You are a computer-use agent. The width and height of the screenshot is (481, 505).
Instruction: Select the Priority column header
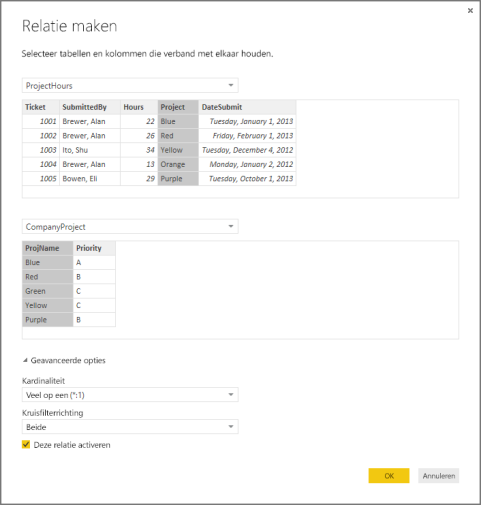[94, 248]
